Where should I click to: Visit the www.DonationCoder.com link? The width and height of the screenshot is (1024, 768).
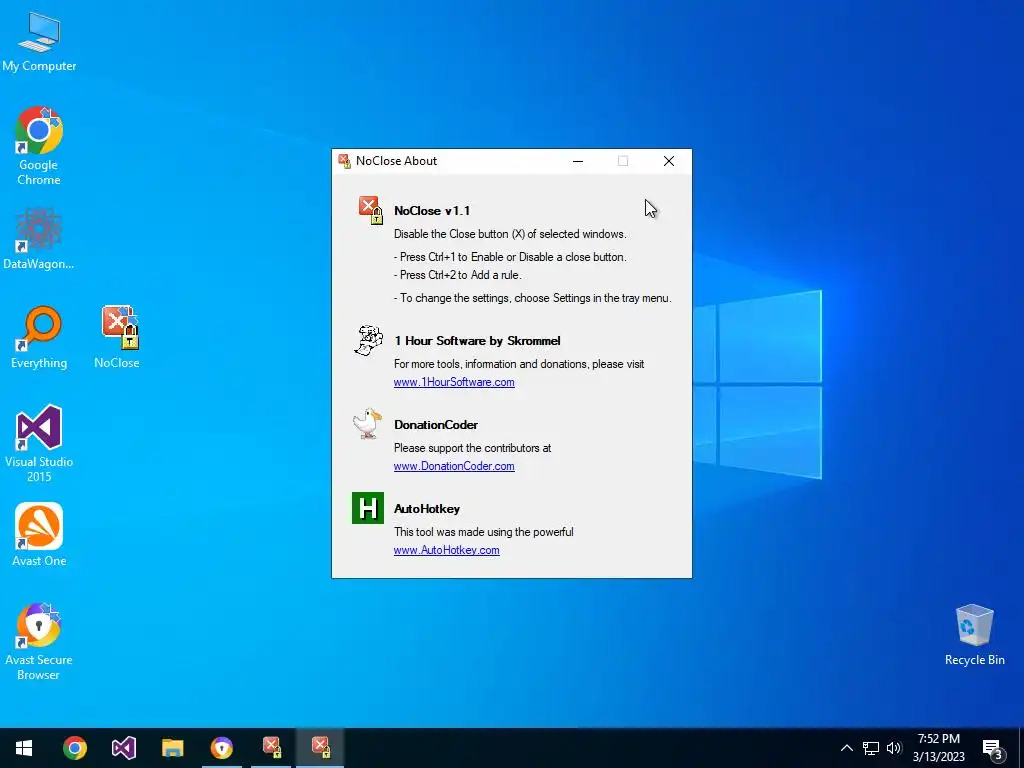454,466
